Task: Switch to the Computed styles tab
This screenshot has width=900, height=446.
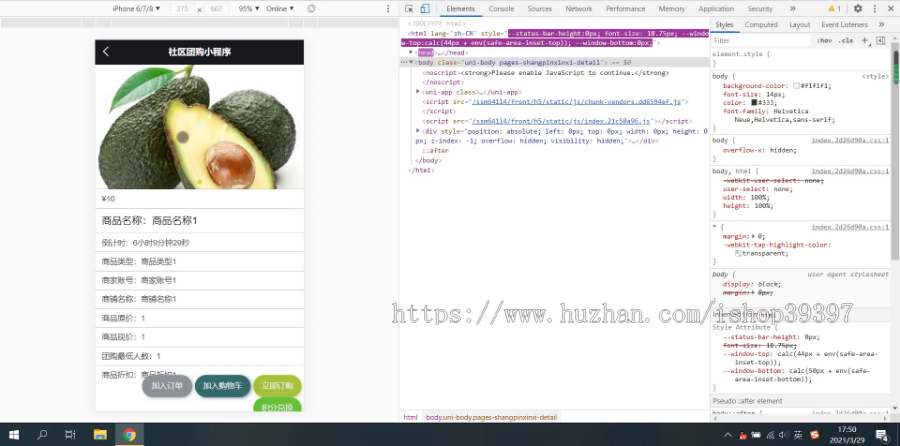Action: coord(761,25)
